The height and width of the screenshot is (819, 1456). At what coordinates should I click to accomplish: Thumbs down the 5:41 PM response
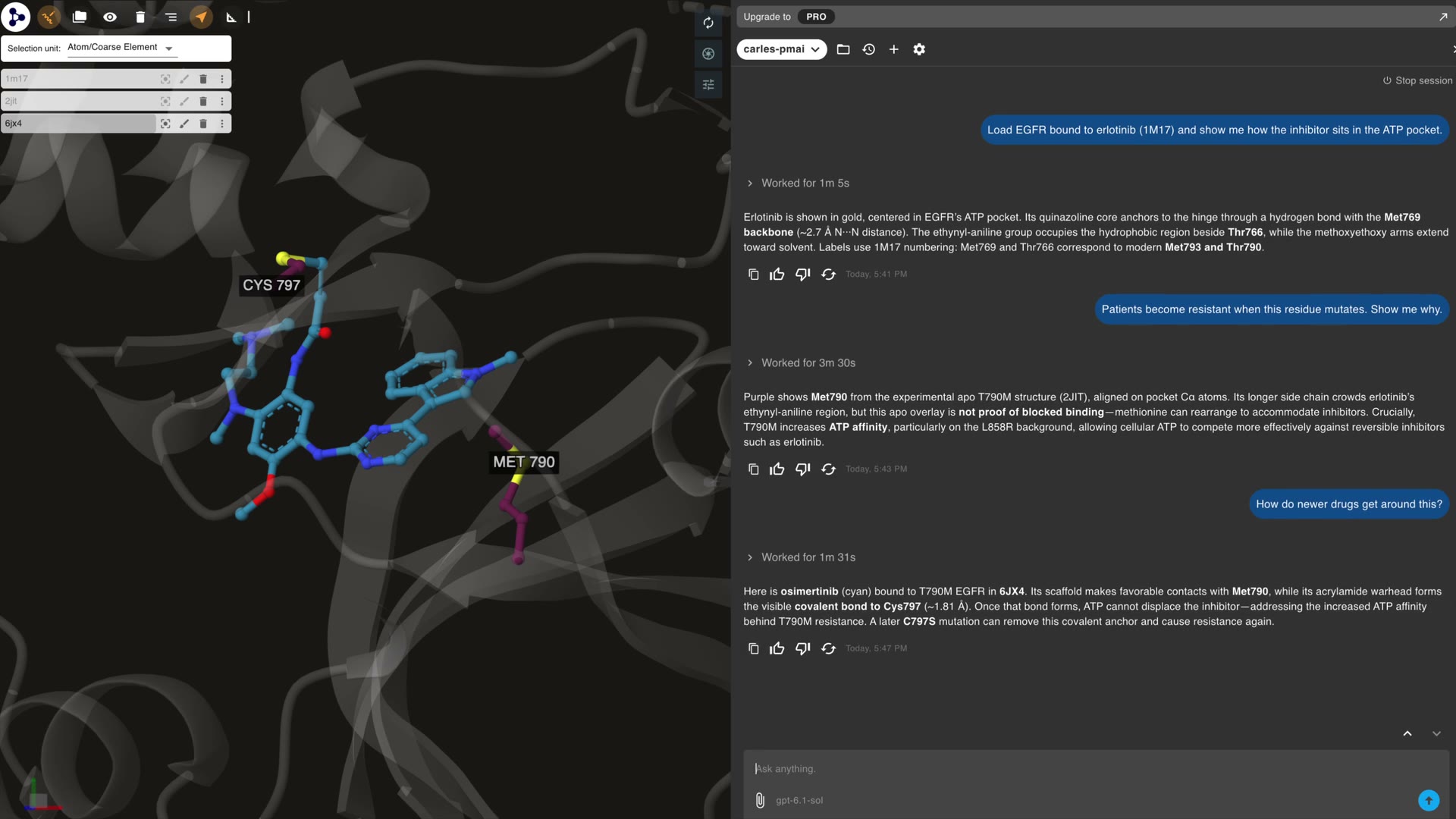(802, 275)
